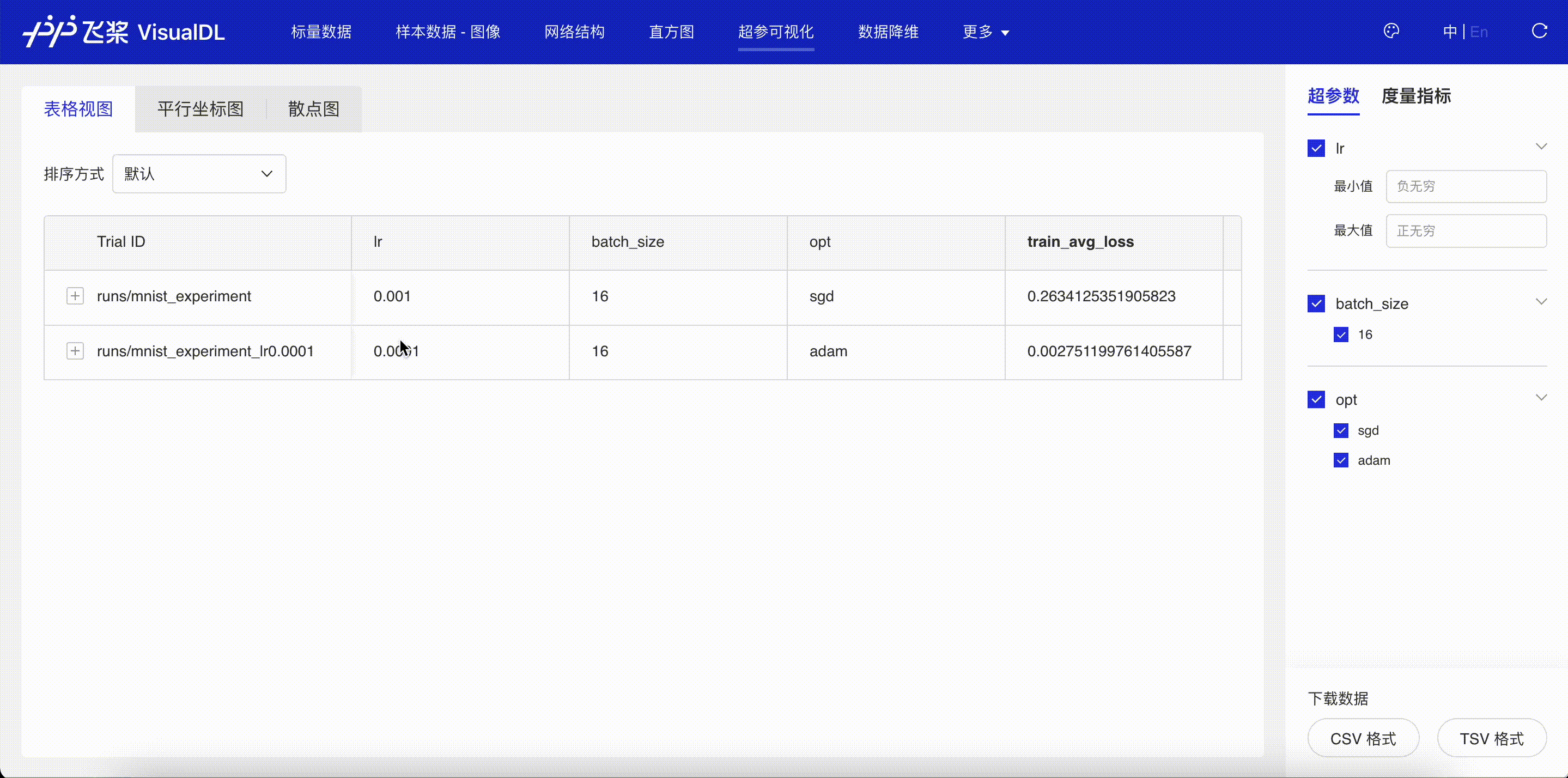Collapse the batch_size filter chevron
The width and height of the screenshot is (1568, 778).
point(1541,302)
